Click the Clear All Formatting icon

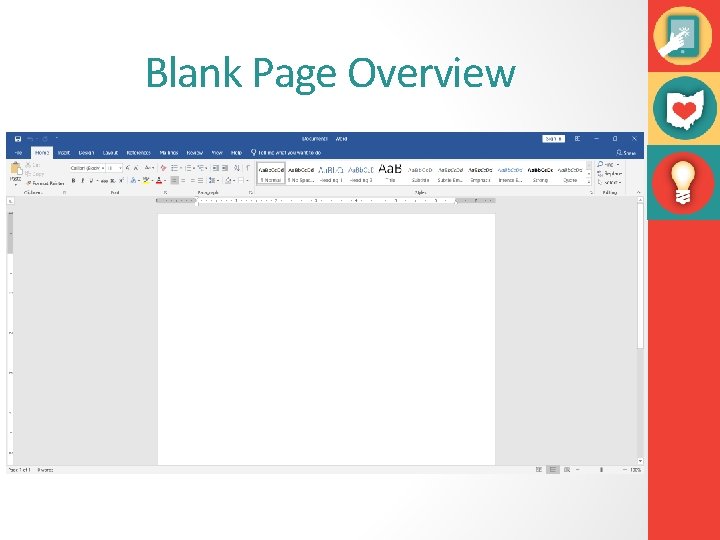click(x=163, y=168)
